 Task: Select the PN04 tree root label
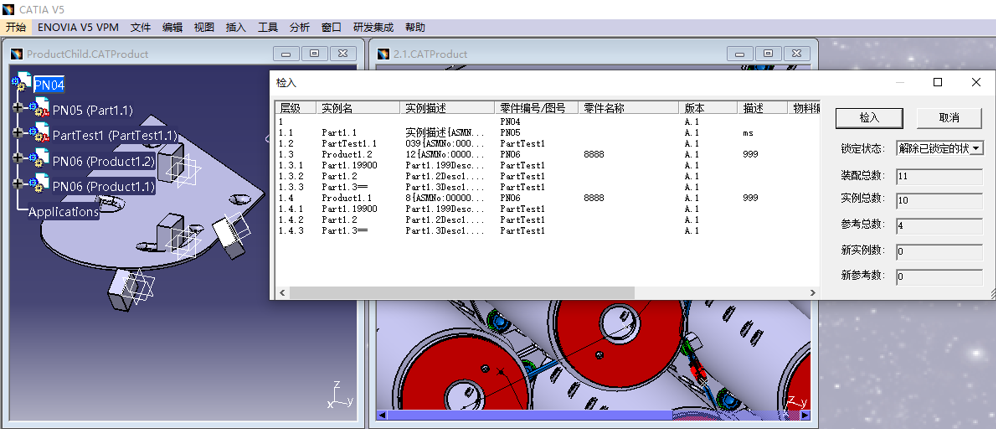[49, 85]
